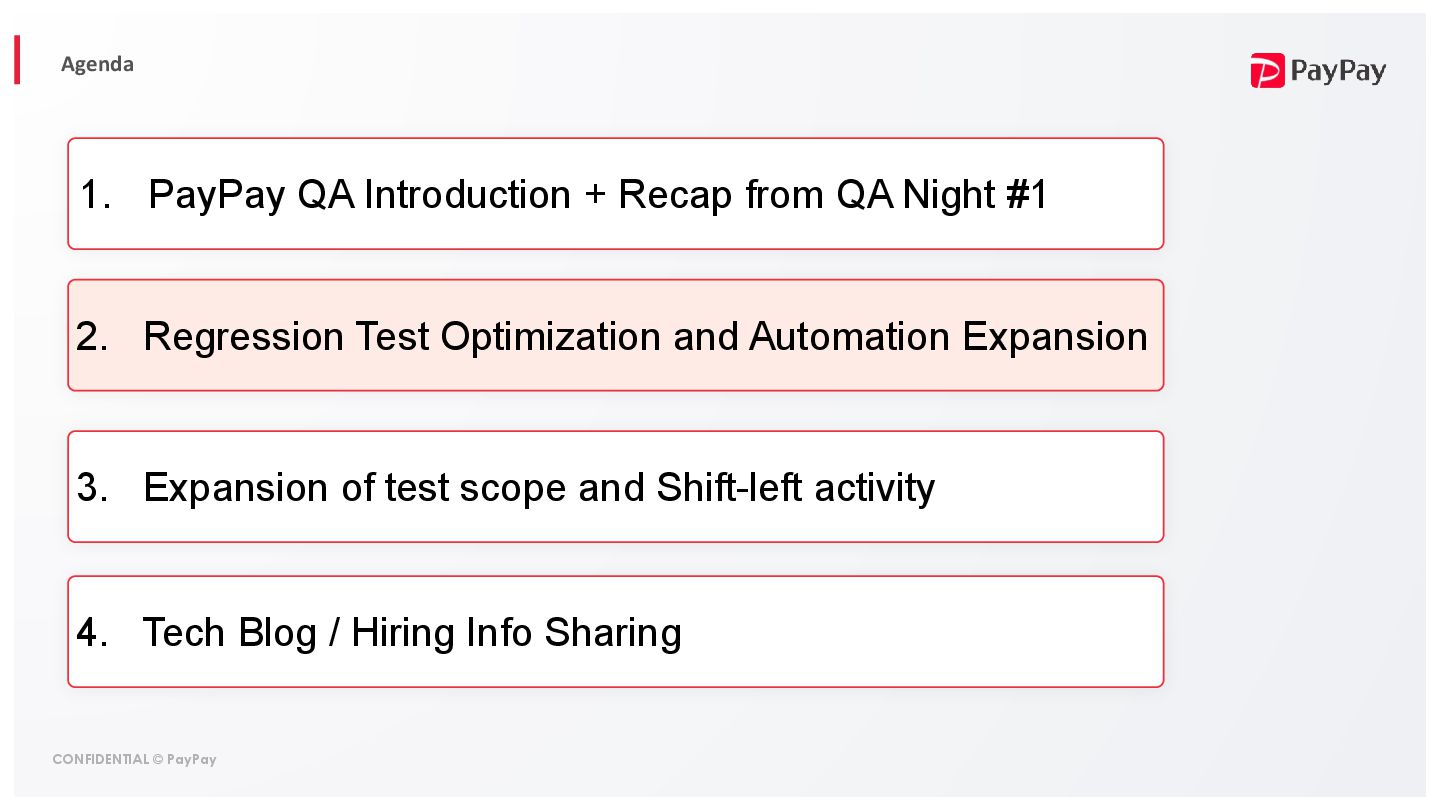Click the Automation Expansion words
Screen dimensions: 1440x810
pos(947,337)
